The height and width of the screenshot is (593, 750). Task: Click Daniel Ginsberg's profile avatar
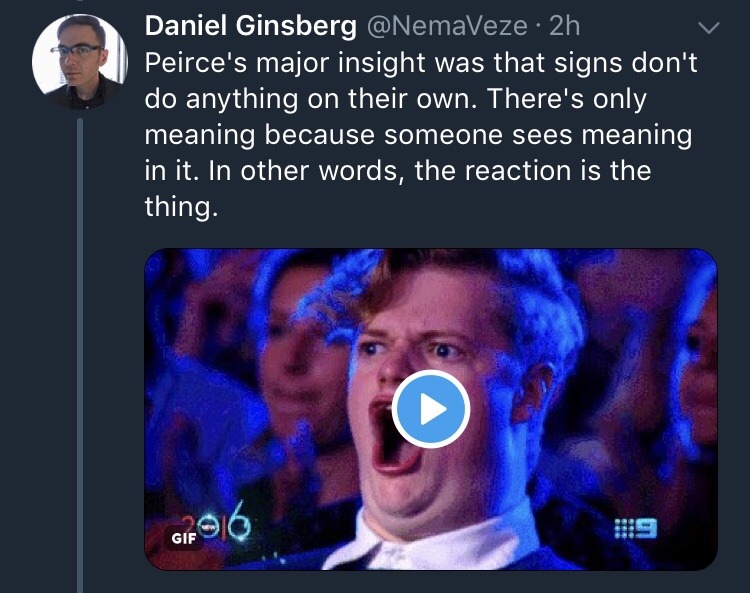tap(80, 63)
